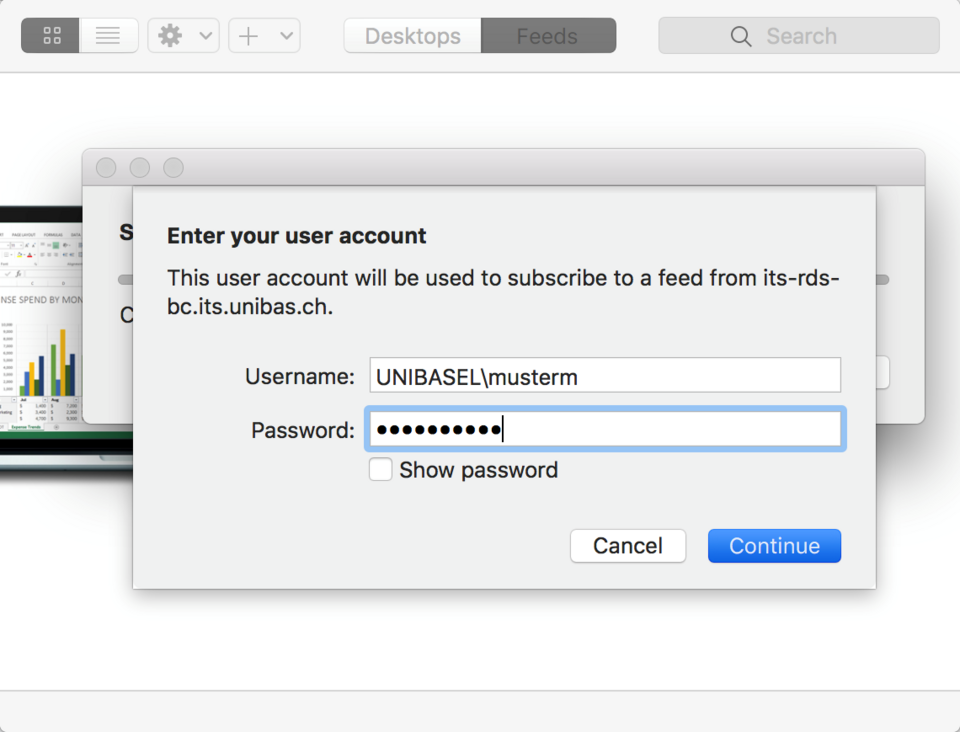Click the gear settings icon
The width and height of the screenshot is (960, 732).
(x=171, y=36)
